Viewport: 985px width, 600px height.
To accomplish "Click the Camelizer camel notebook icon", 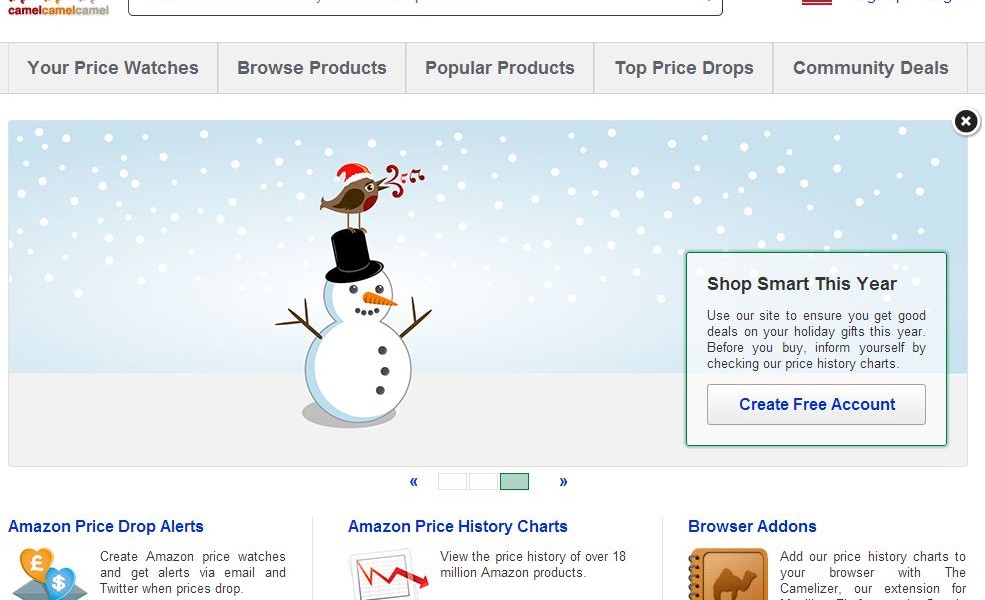I will pos(728,574).
